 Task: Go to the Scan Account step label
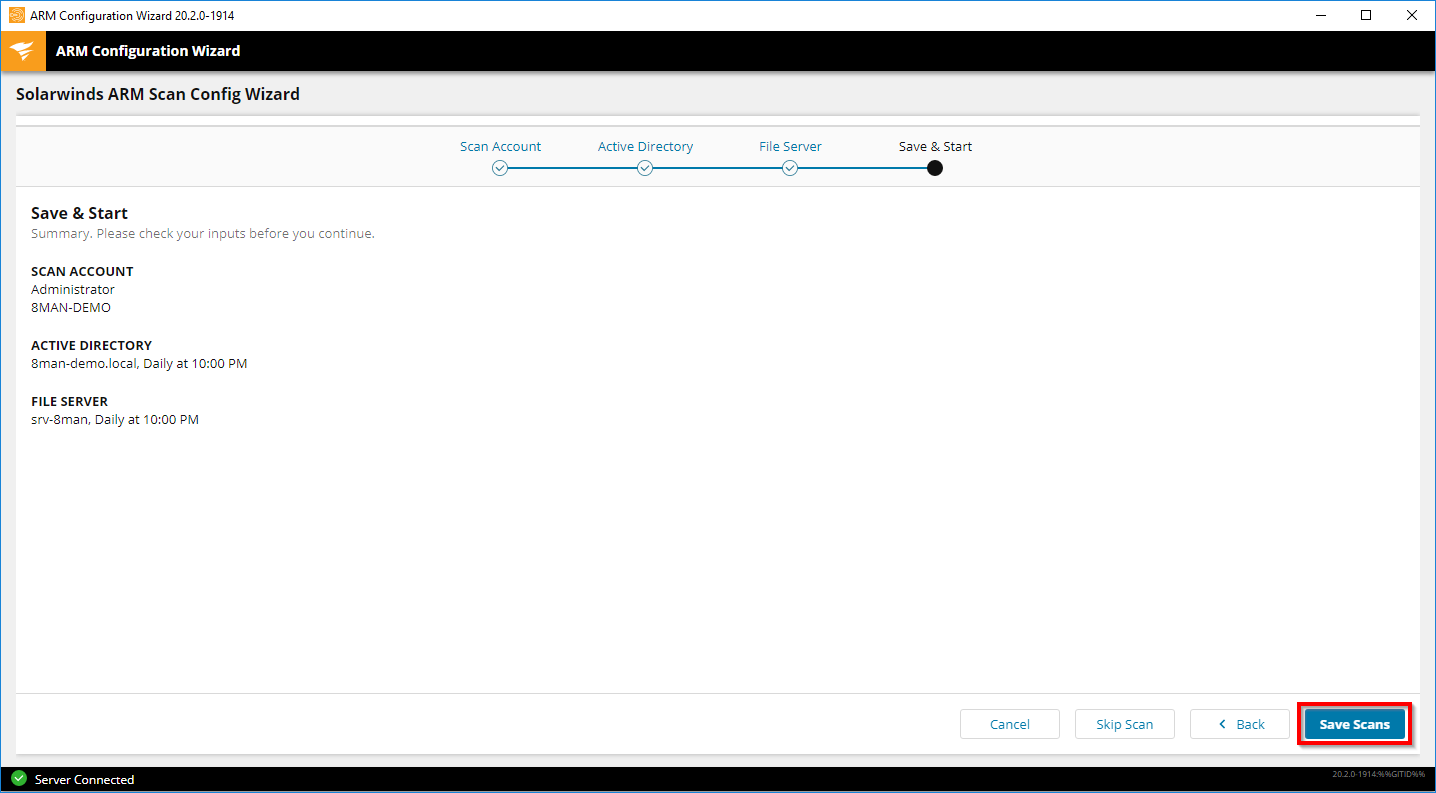[x=500, y=146]
